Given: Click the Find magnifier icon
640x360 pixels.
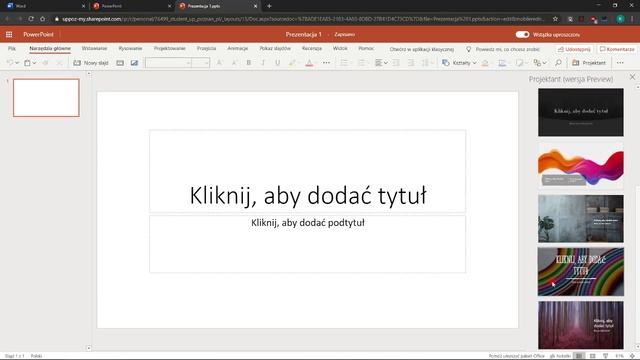Looking at the screenshot, I should click(558, 63).
